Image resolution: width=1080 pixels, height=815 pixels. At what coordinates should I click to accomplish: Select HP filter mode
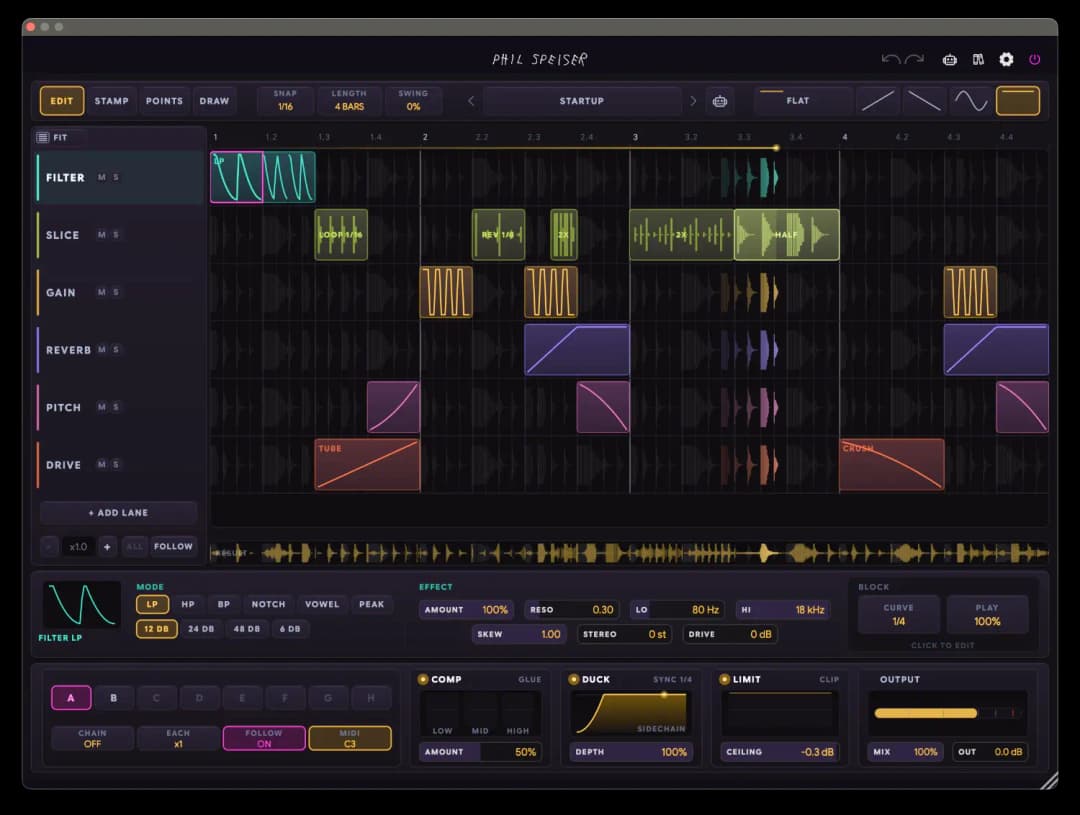click(x=188, y=604)
